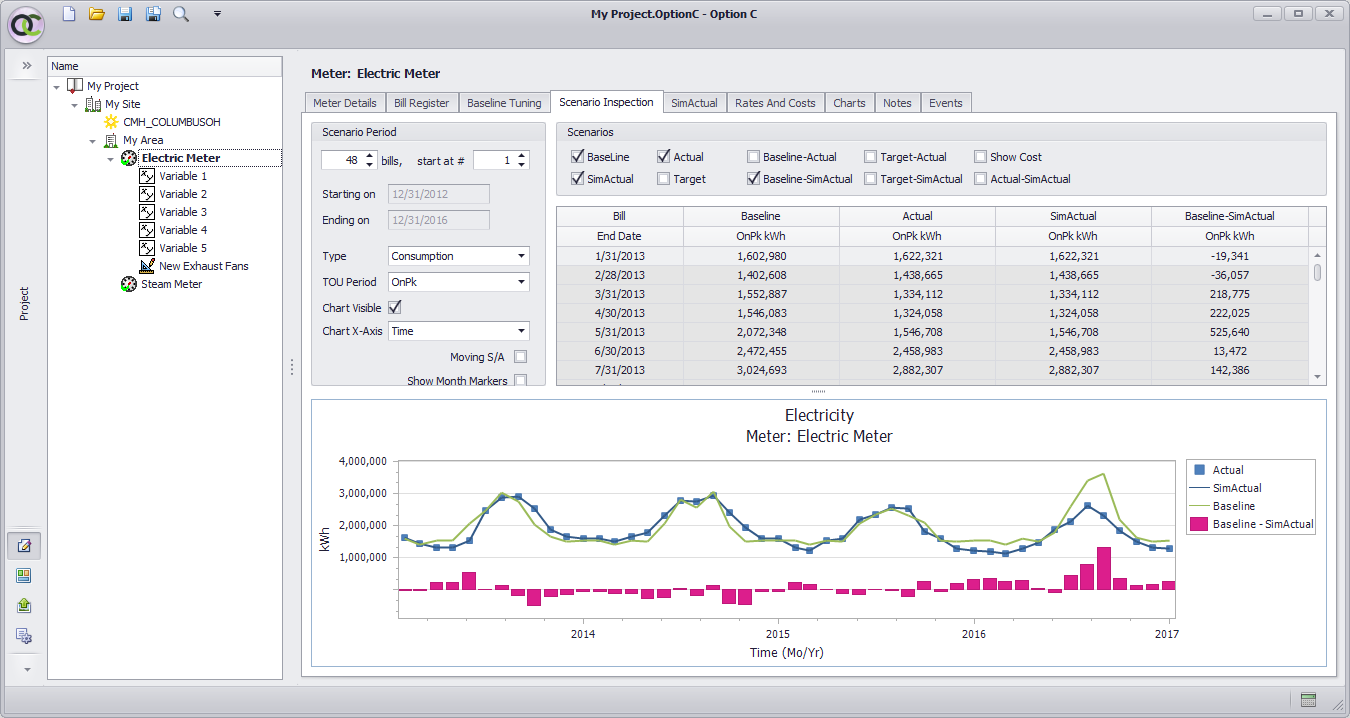This screenshot has height=718, width=1350.
Task: Click the New document icon in toolbar
Action: coord(69,13)
